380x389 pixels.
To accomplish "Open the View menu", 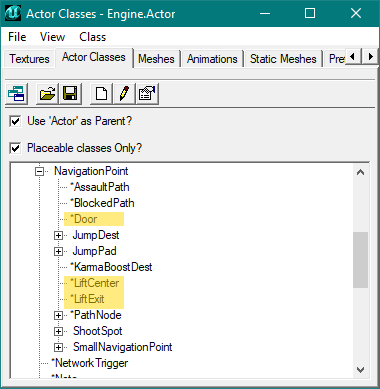I will [52, 37].
